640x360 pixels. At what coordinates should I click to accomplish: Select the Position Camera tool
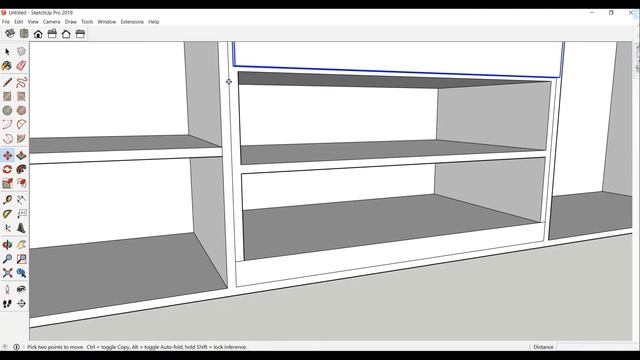point(7,289)
